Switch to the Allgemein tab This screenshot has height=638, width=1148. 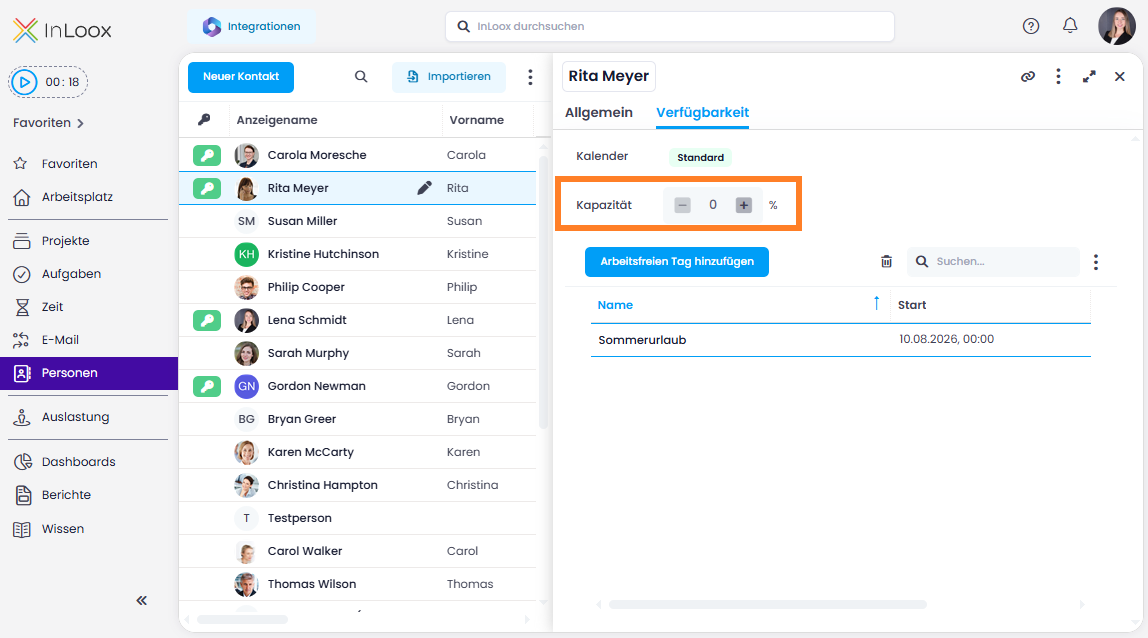599,113
